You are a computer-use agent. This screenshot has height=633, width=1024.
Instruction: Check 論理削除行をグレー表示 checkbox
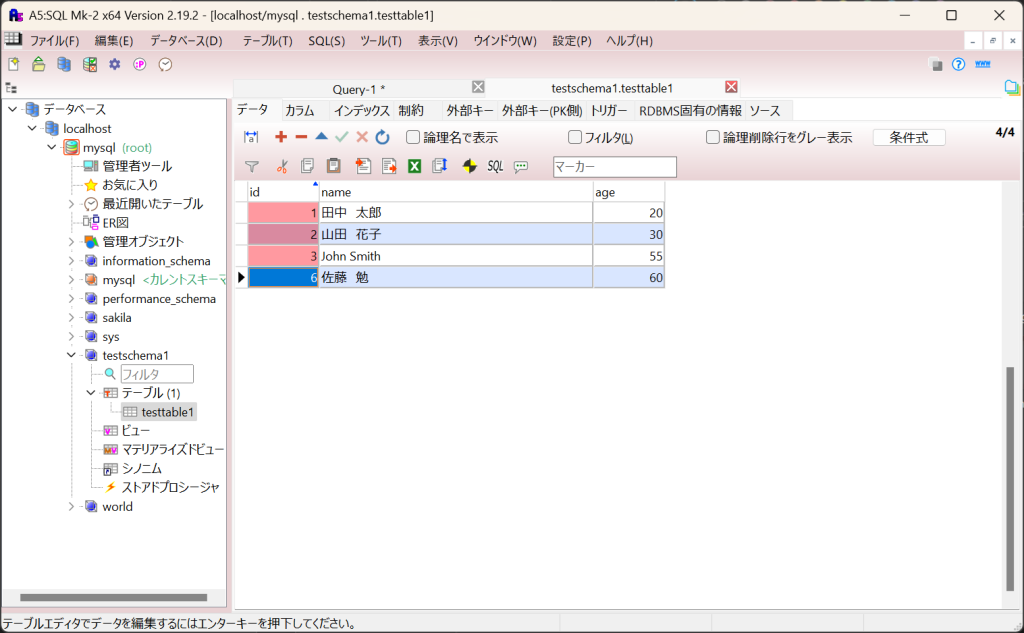click(x=713, y=138)
